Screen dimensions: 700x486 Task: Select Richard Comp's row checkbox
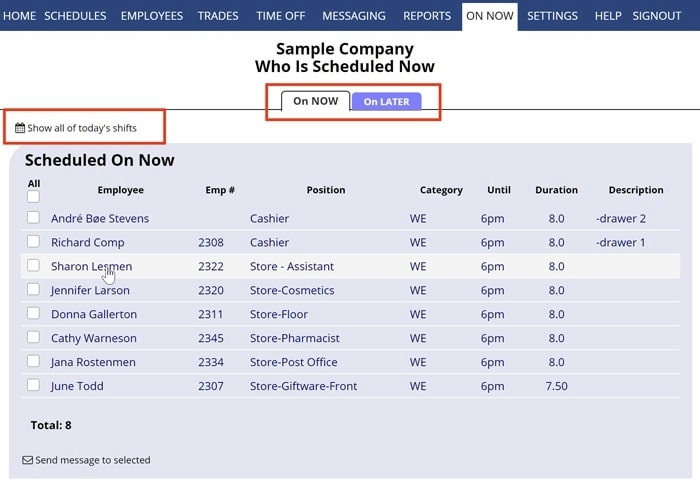pyautogui.click(x=33, y=242)
